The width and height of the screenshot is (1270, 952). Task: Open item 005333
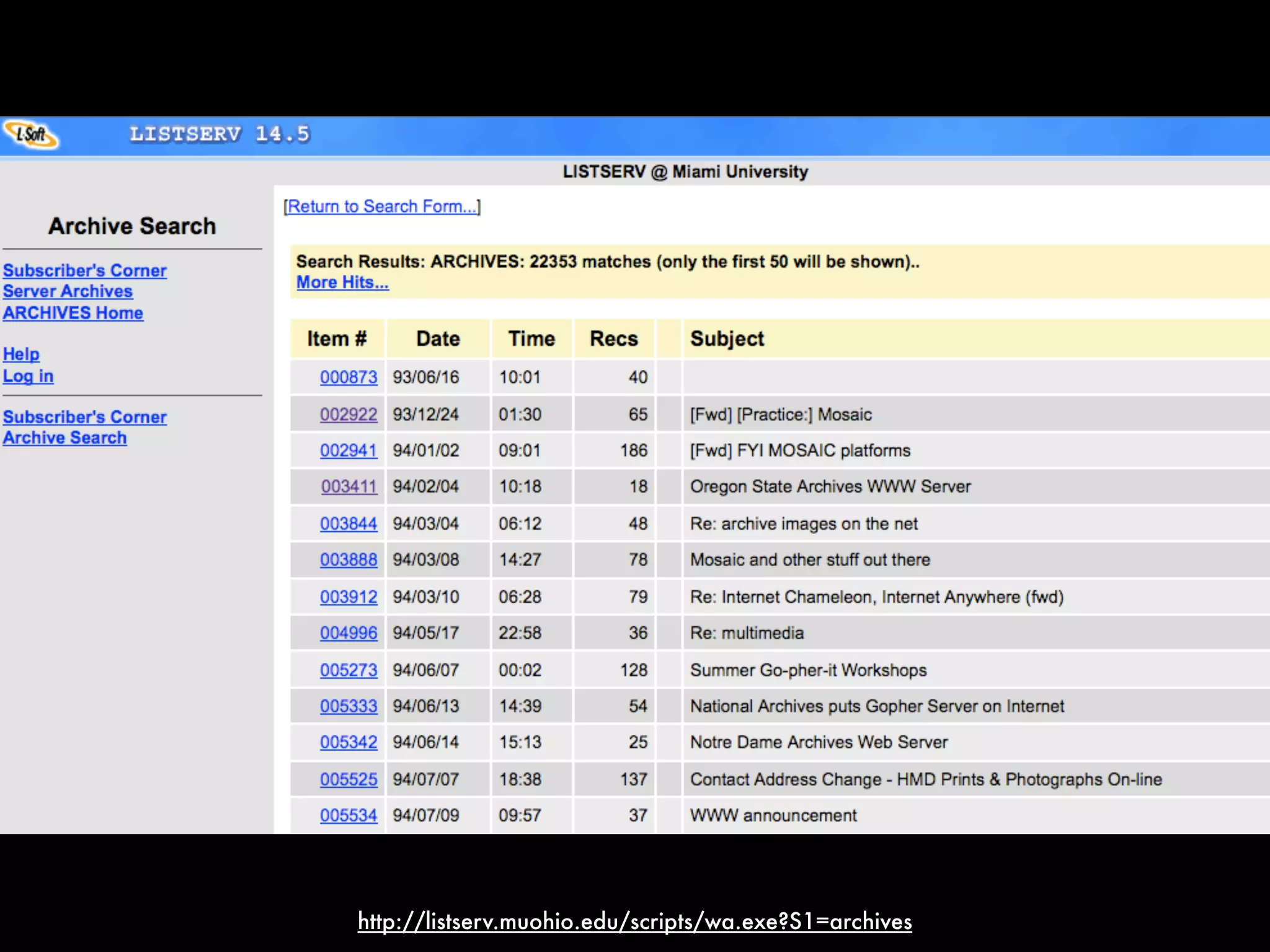pos(349,706)
